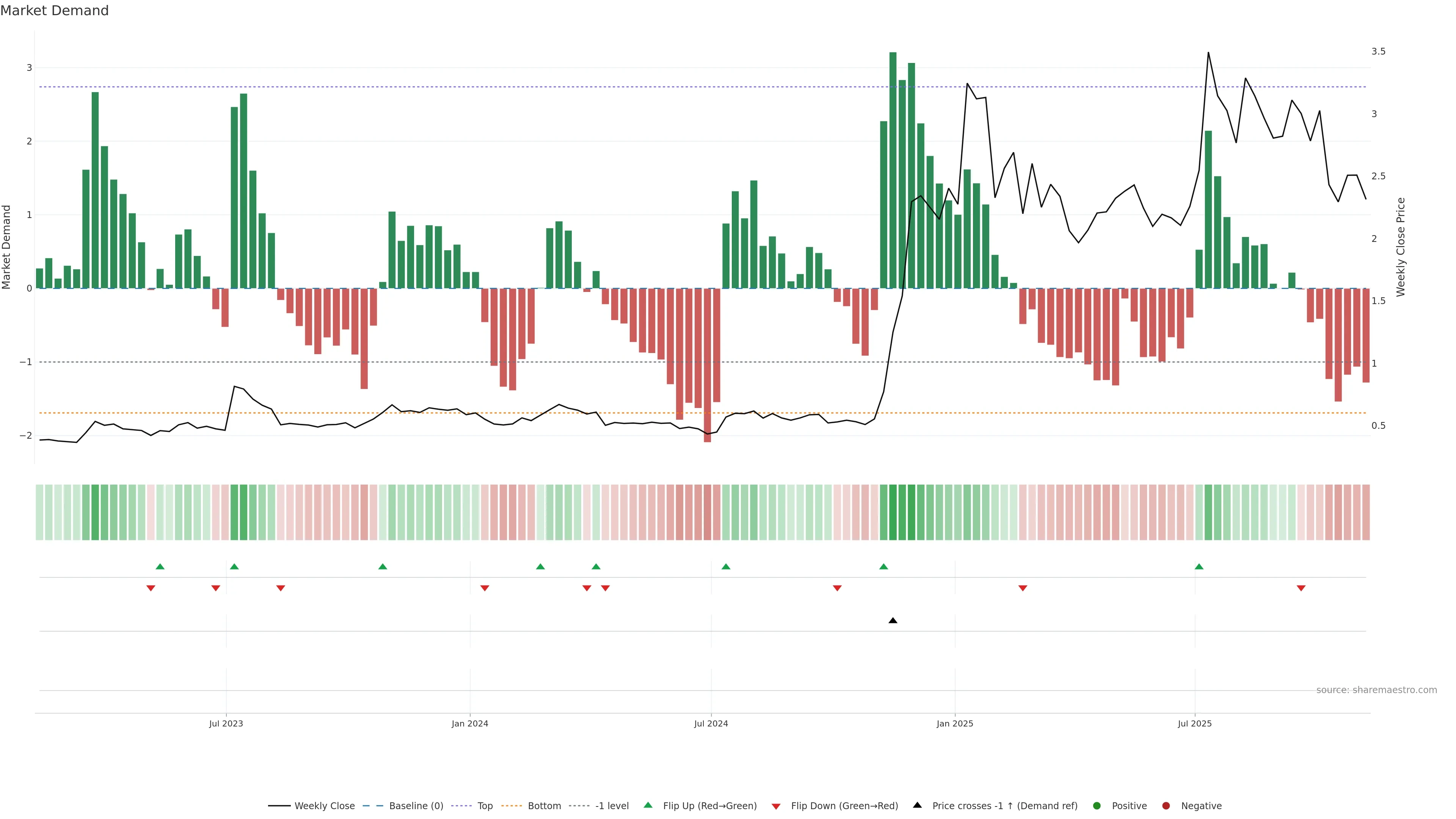Click the first green flip-up marker before Jul 2023
The image size is (1456, 819).
160,567
